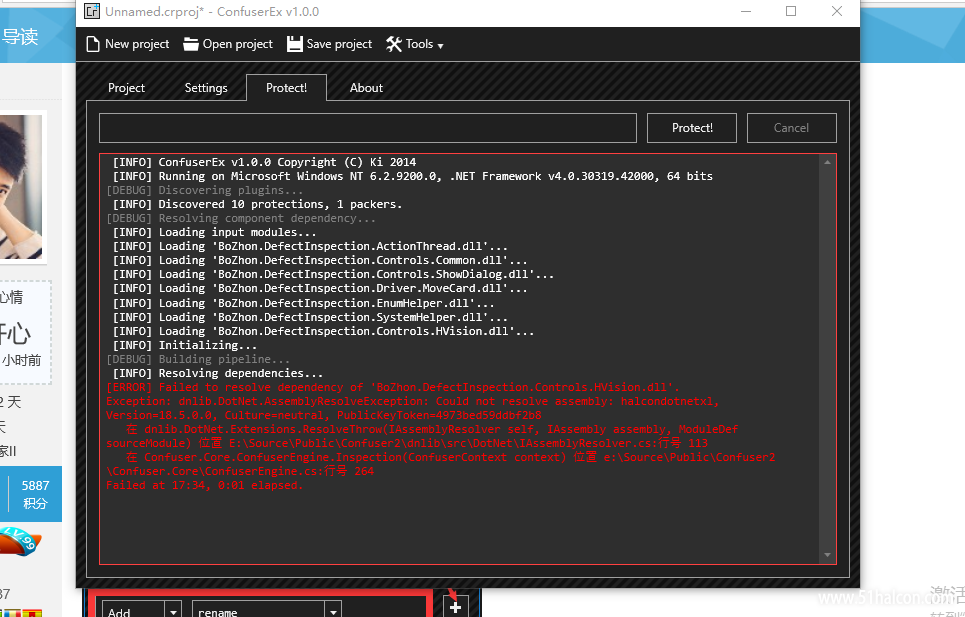Switch to the Settings tab

click(206, 88)
